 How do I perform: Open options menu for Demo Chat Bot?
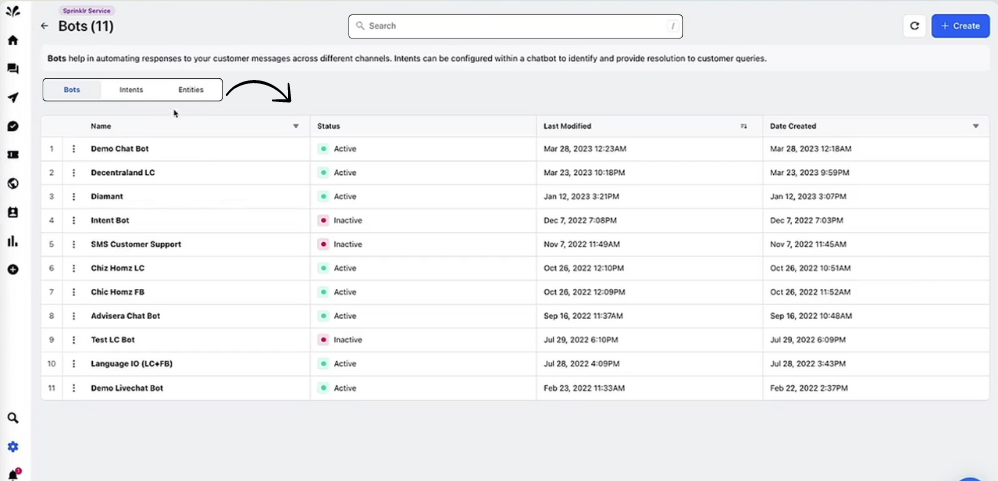[74, 149]
